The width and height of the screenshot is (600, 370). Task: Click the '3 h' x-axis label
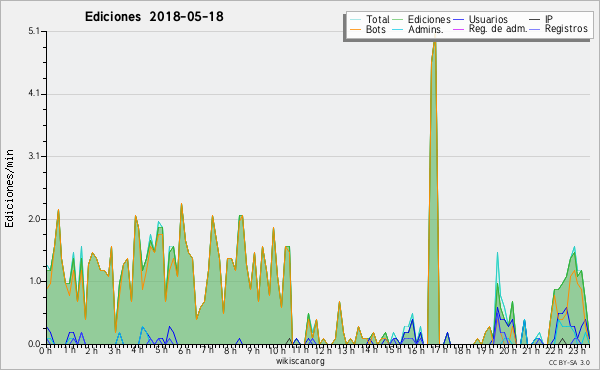pos(114,351)
